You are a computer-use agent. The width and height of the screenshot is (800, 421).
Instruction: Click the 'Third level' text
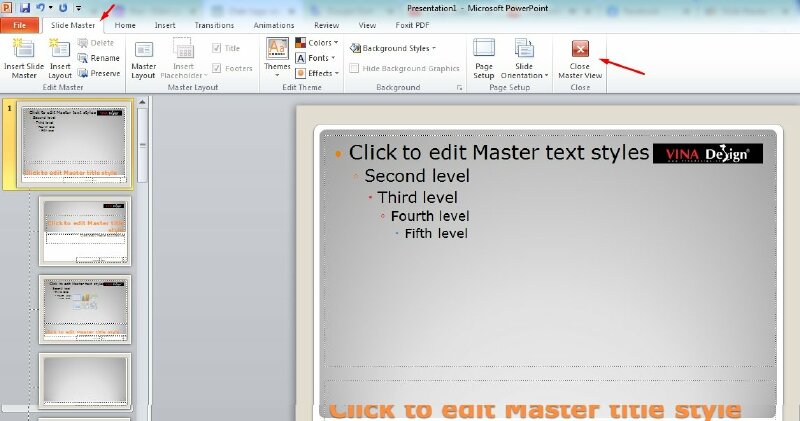click(417, 197)
